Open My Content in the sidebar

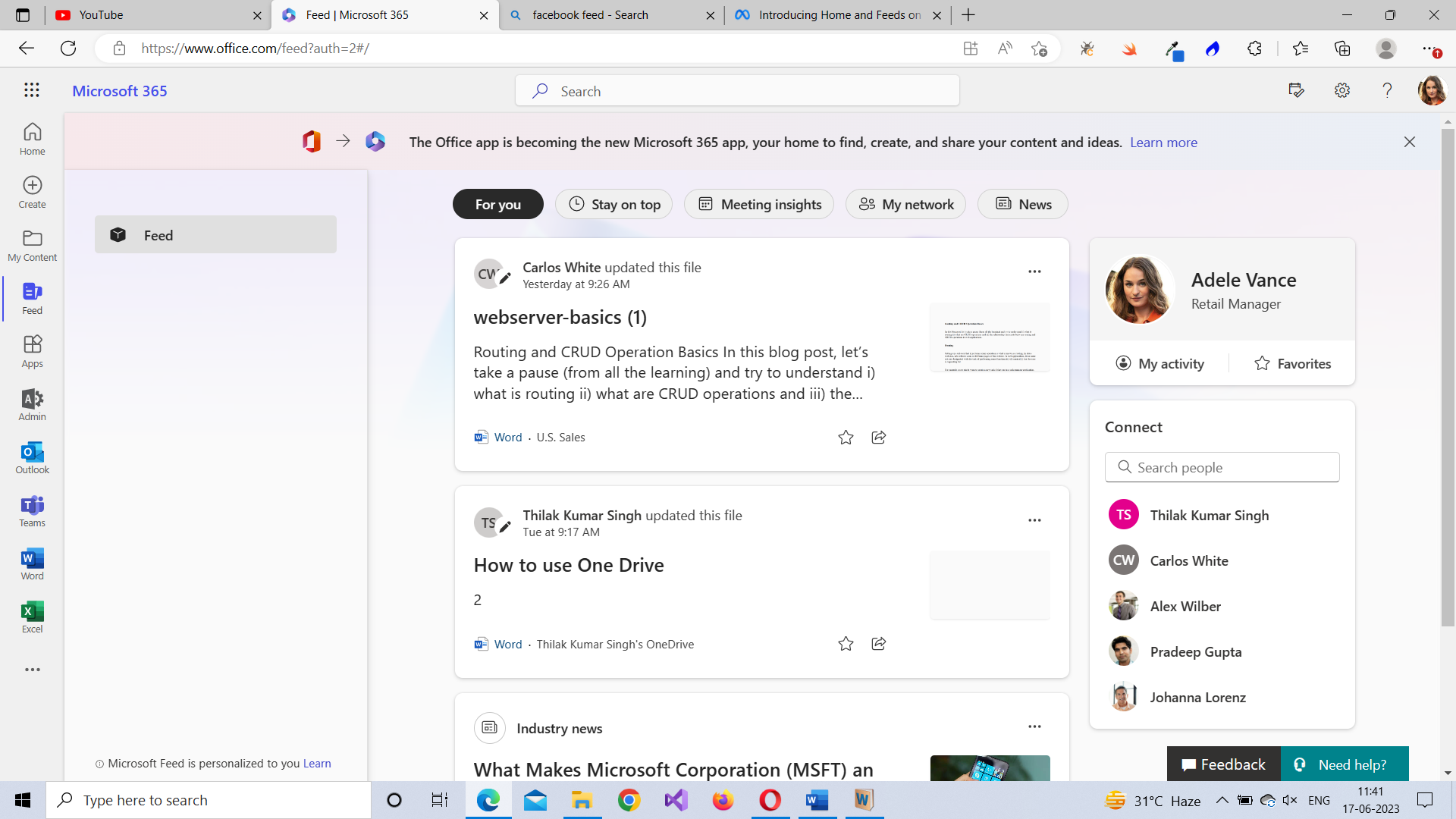32,245
